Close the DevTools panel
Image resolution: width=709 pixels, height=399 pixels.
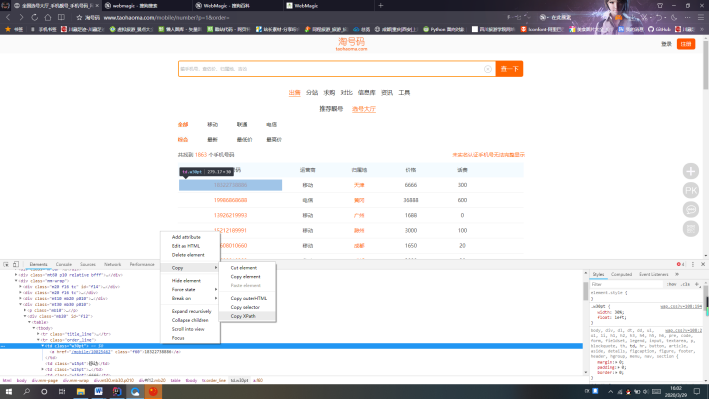703,264
